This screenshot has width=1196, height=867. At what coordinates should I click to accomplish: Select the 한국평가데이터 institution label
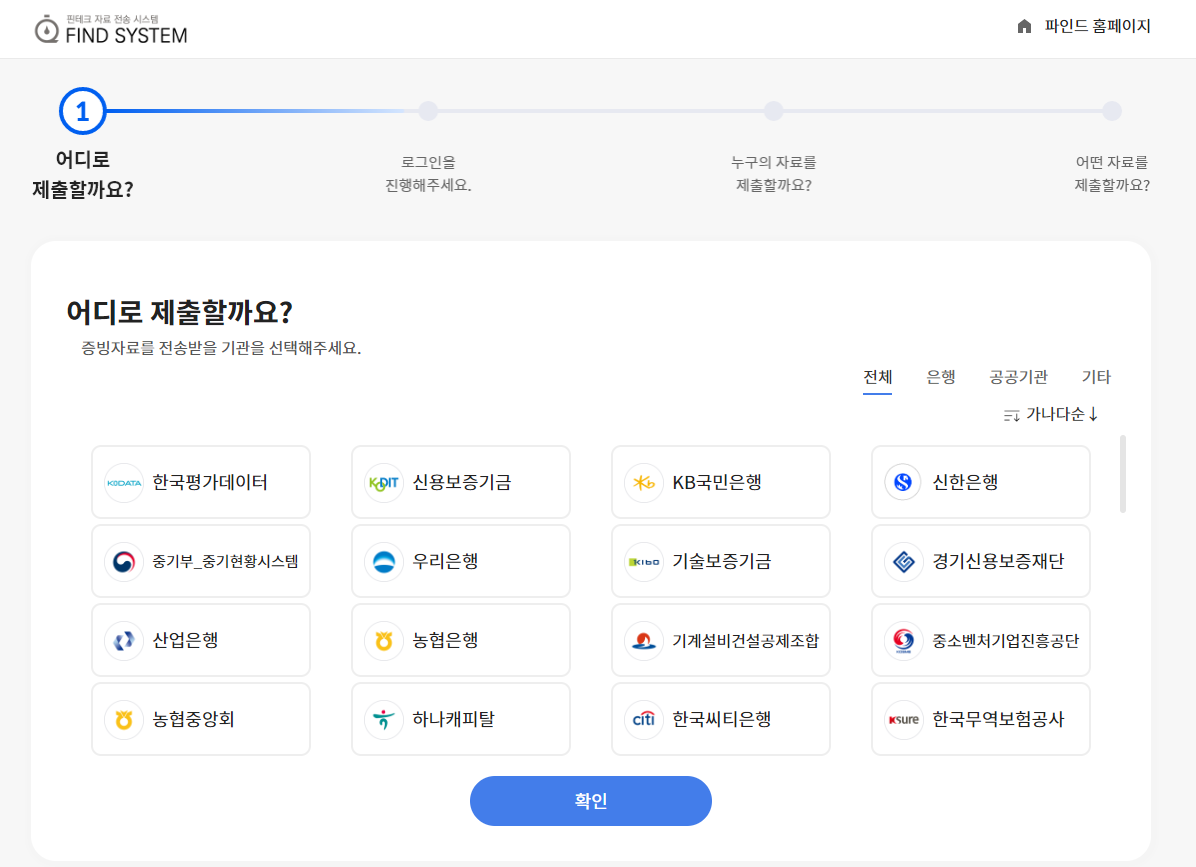point(210,483)
